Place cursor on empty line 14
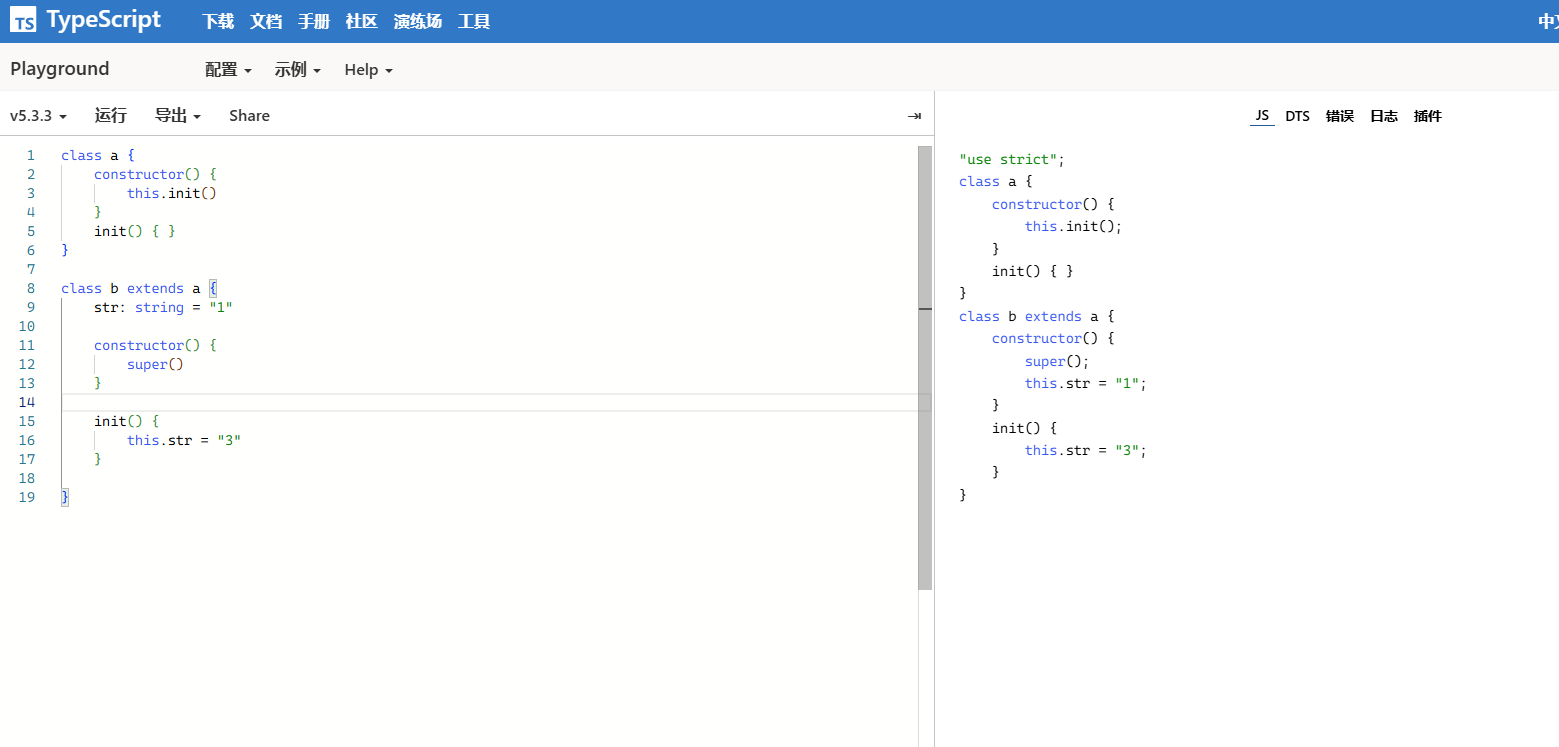Viewport: 1559px width, 747px height. tap(400, 402)
